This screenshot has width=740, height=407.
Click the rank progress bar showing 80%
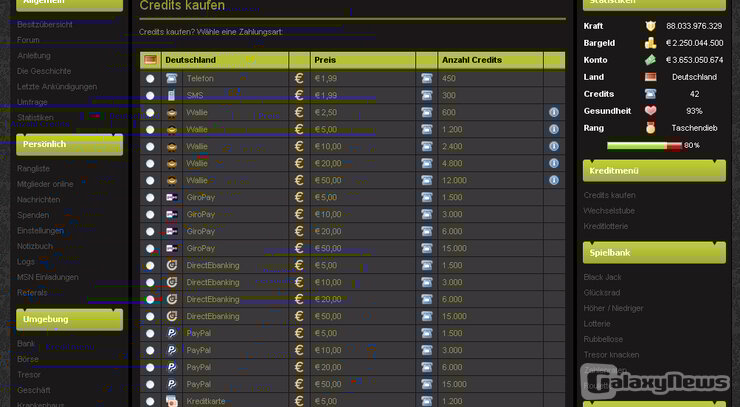[645, 146]
